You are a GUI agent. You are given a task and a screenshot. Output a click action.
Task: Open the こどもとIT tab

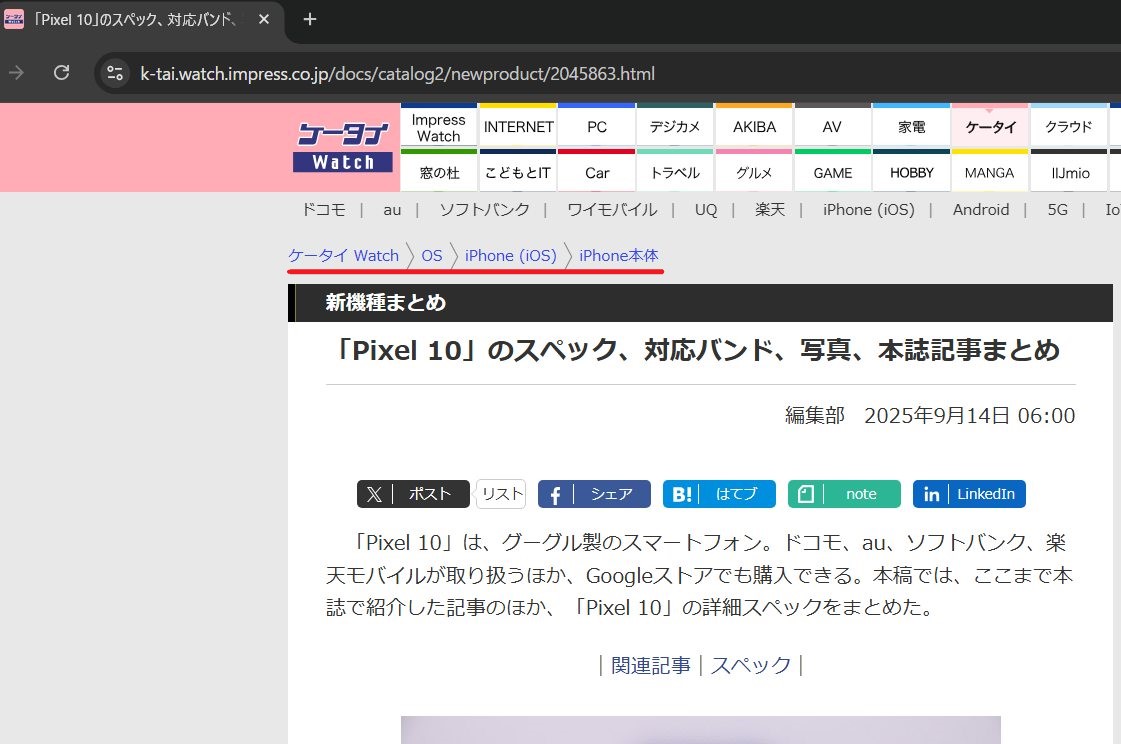[x=518, y=172]
